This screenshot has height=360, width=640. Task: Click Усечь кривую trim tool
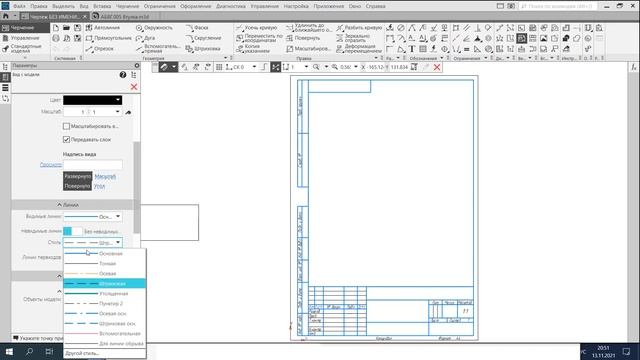(257, 28)
